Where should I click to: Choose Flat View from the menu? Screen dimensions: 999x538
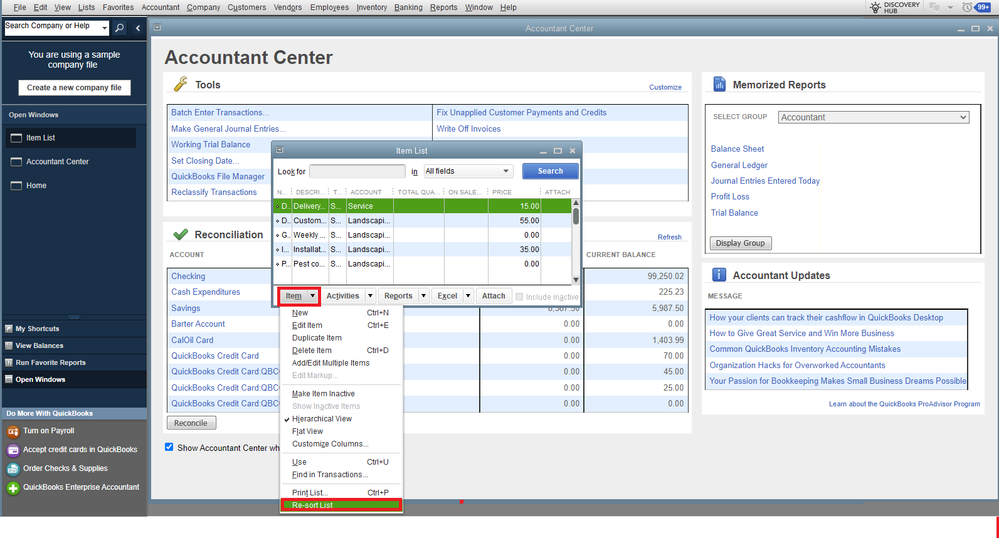(x=307, y=432)
